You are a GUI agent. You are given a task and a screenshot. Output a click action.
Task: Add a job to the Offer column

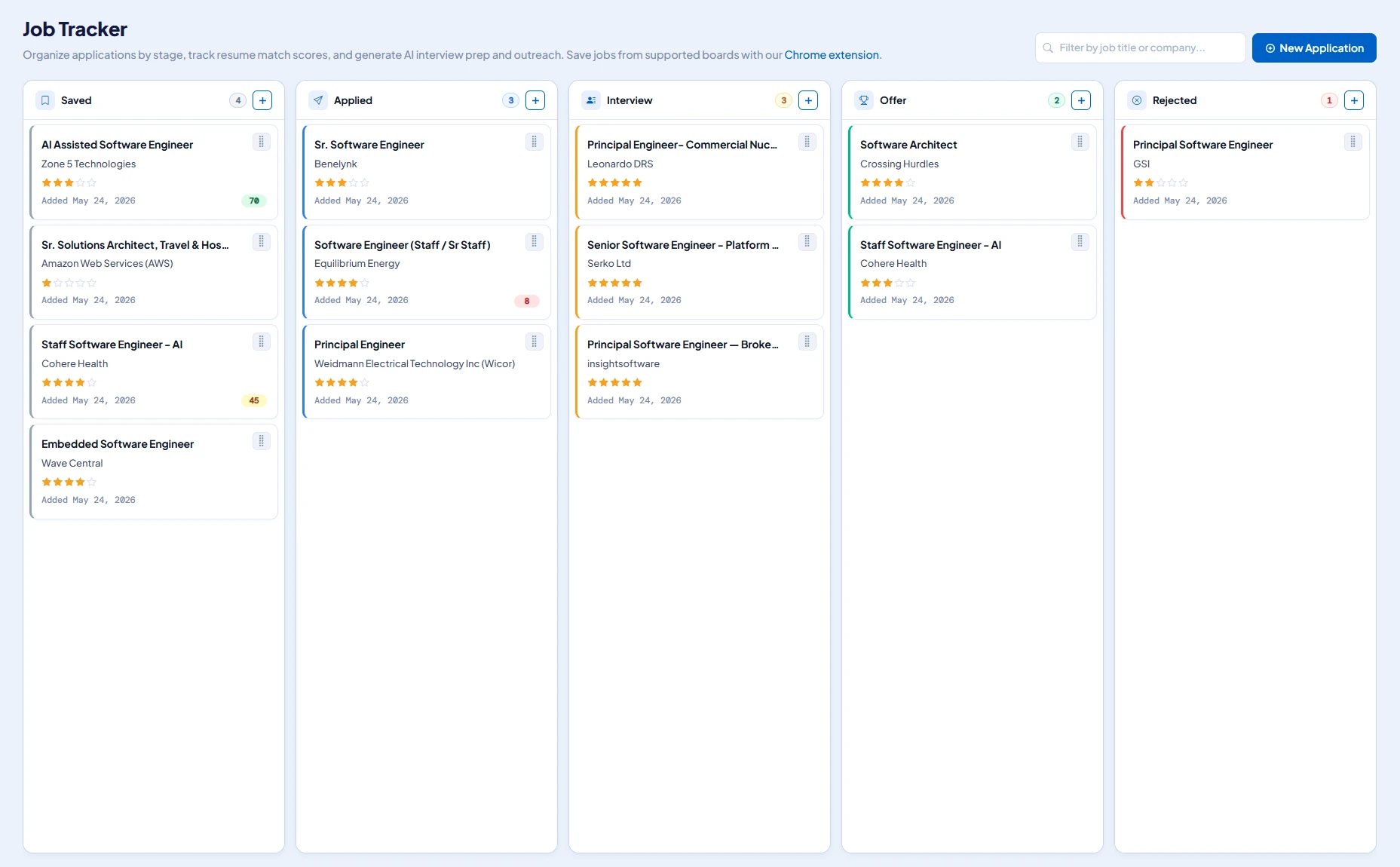(x=1081, y=100)
